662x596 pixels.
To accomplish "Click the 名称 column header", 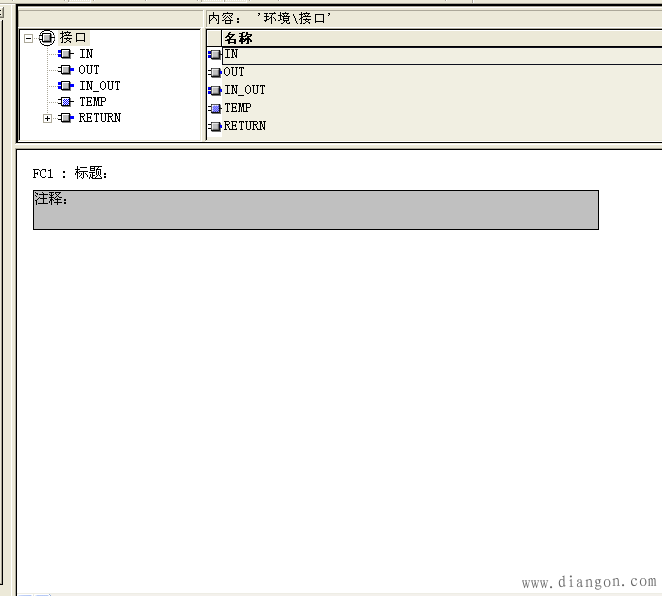I will [x=238, y=38].
